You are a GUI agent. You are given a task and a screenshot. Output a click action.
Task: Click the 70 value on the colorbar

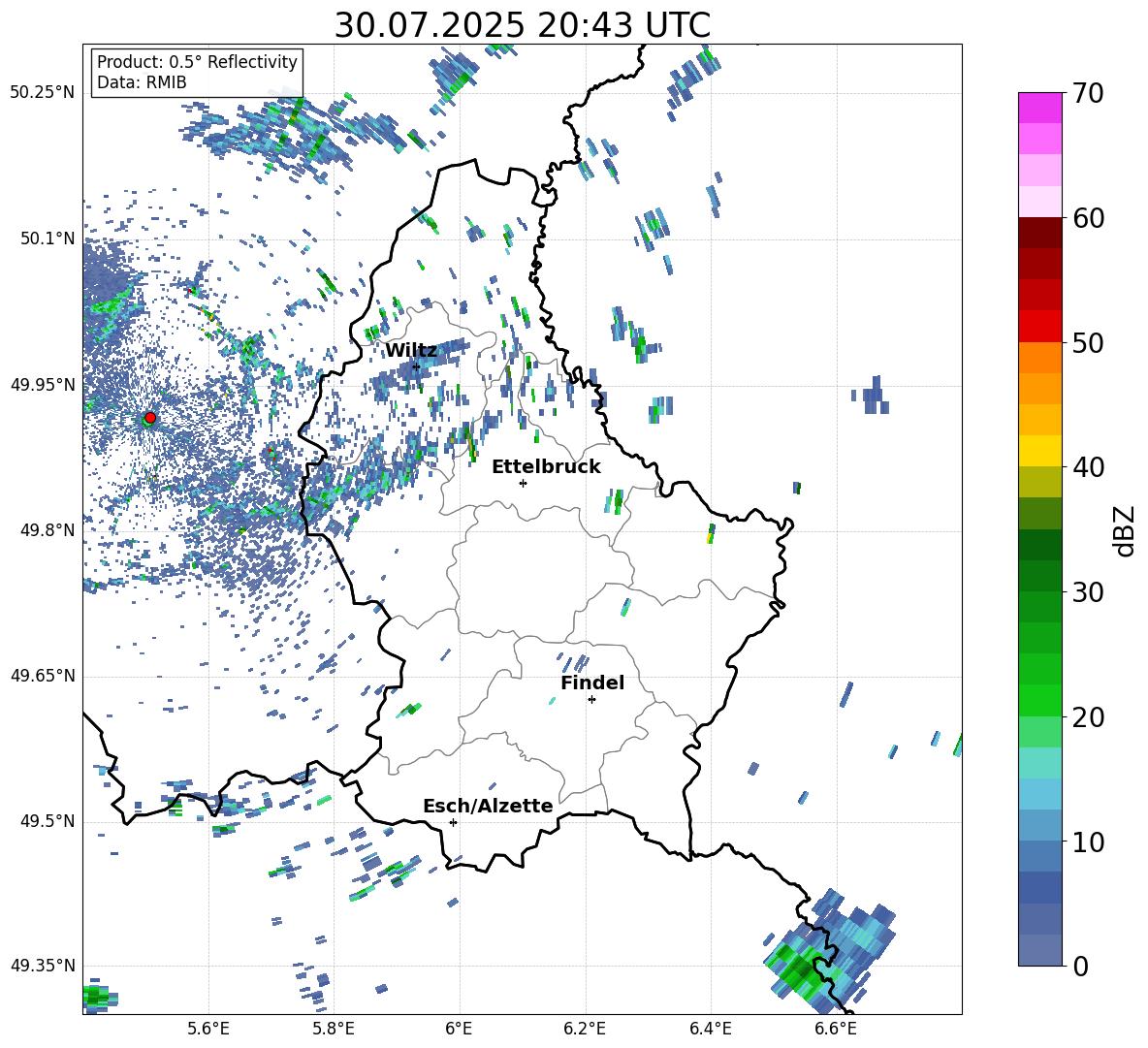1087,93
